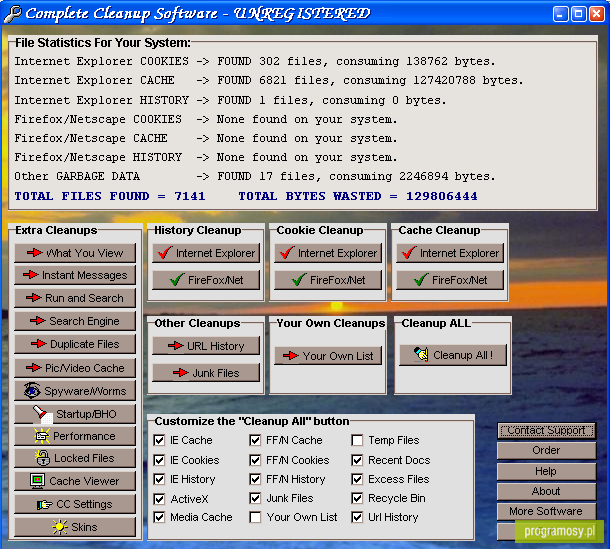Screen dimensions: 610x549
Task: Toggle the Excess Files checkbox
Action: 357,479
